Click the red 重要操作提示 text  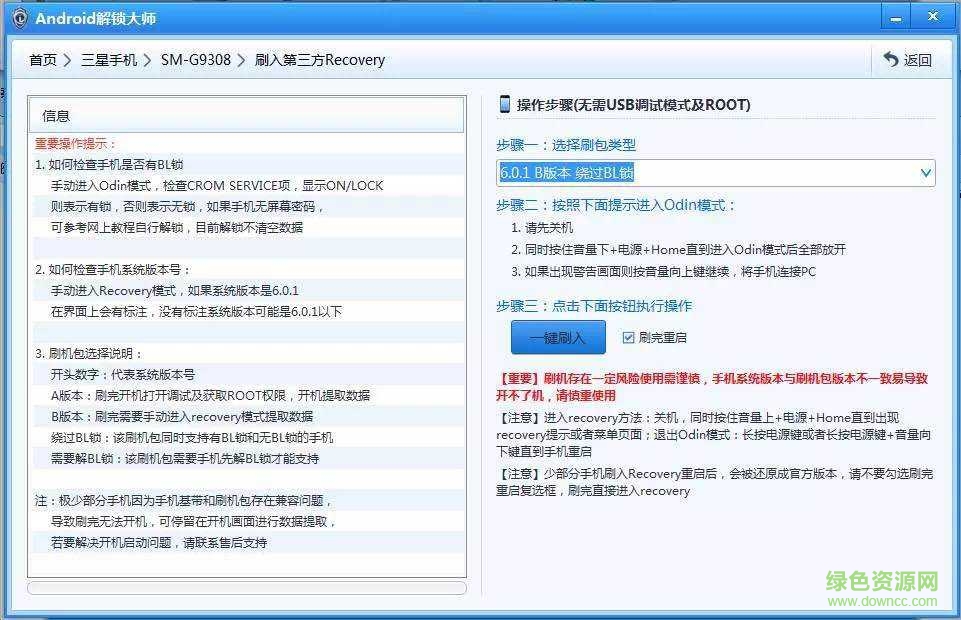(76, 144)
